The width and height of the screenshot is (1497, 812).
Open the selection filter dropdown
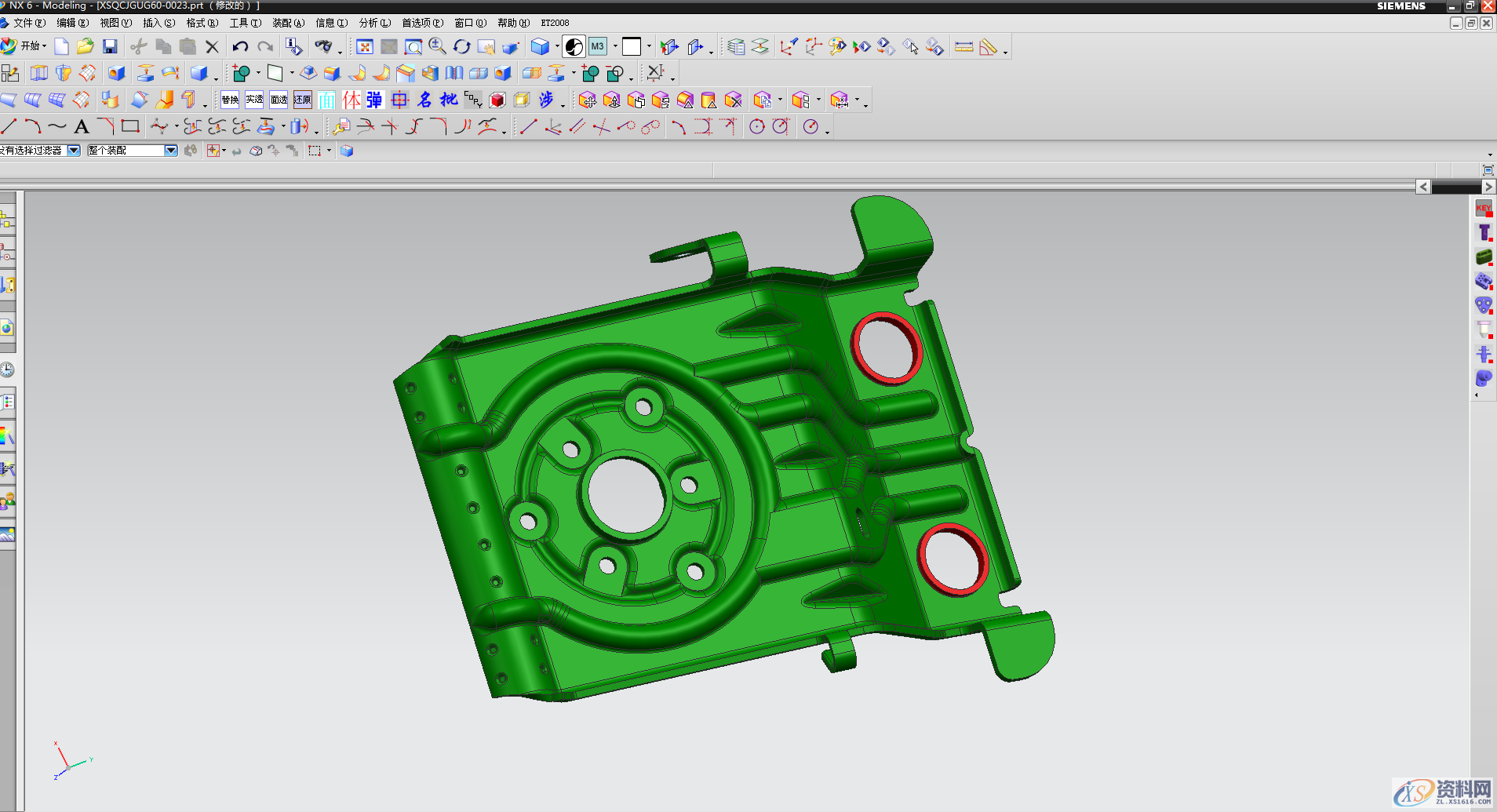point(74,151)
